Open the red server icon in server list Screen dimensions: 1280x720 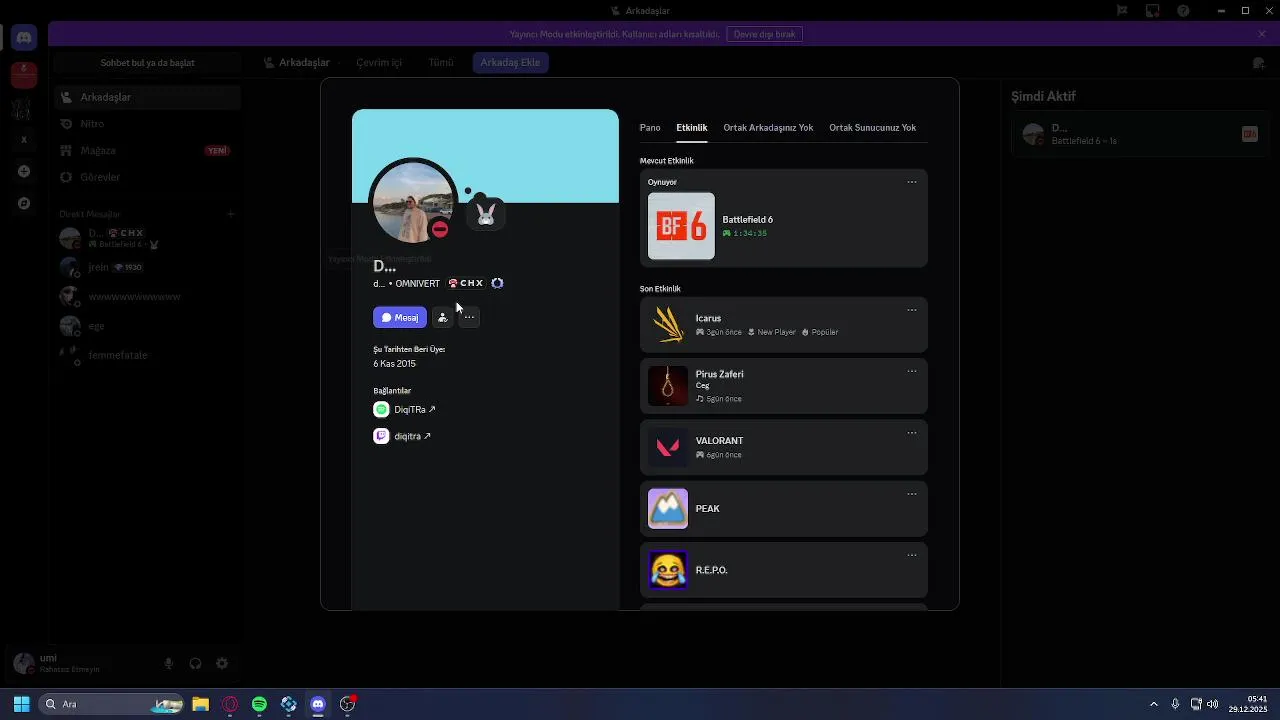24,74
